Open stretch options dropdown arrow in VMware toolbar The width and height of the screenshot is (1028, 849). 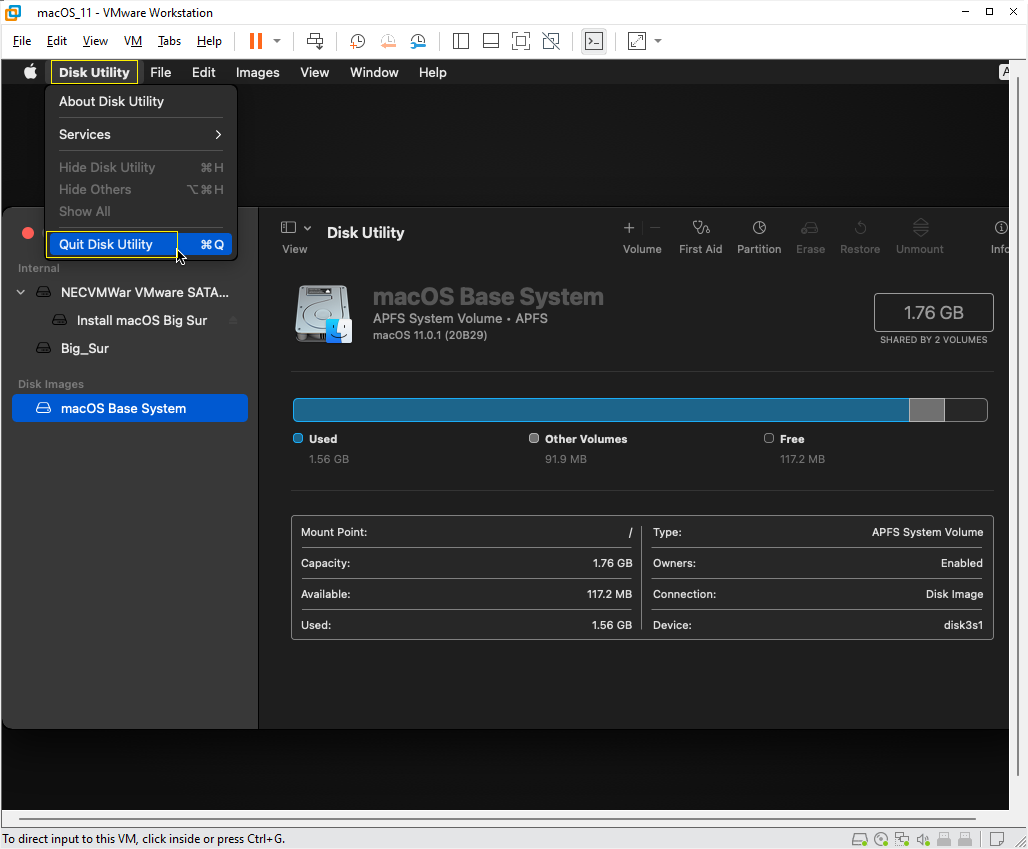(x=658, y=41)
